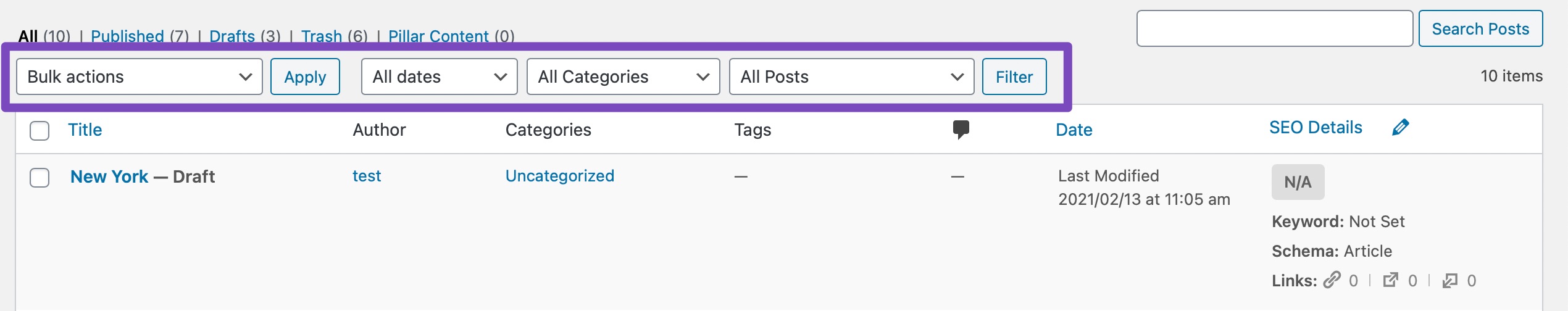Show the Drafts posts view
Screen dimensions: 1568x311
click(x=232, y=36)
